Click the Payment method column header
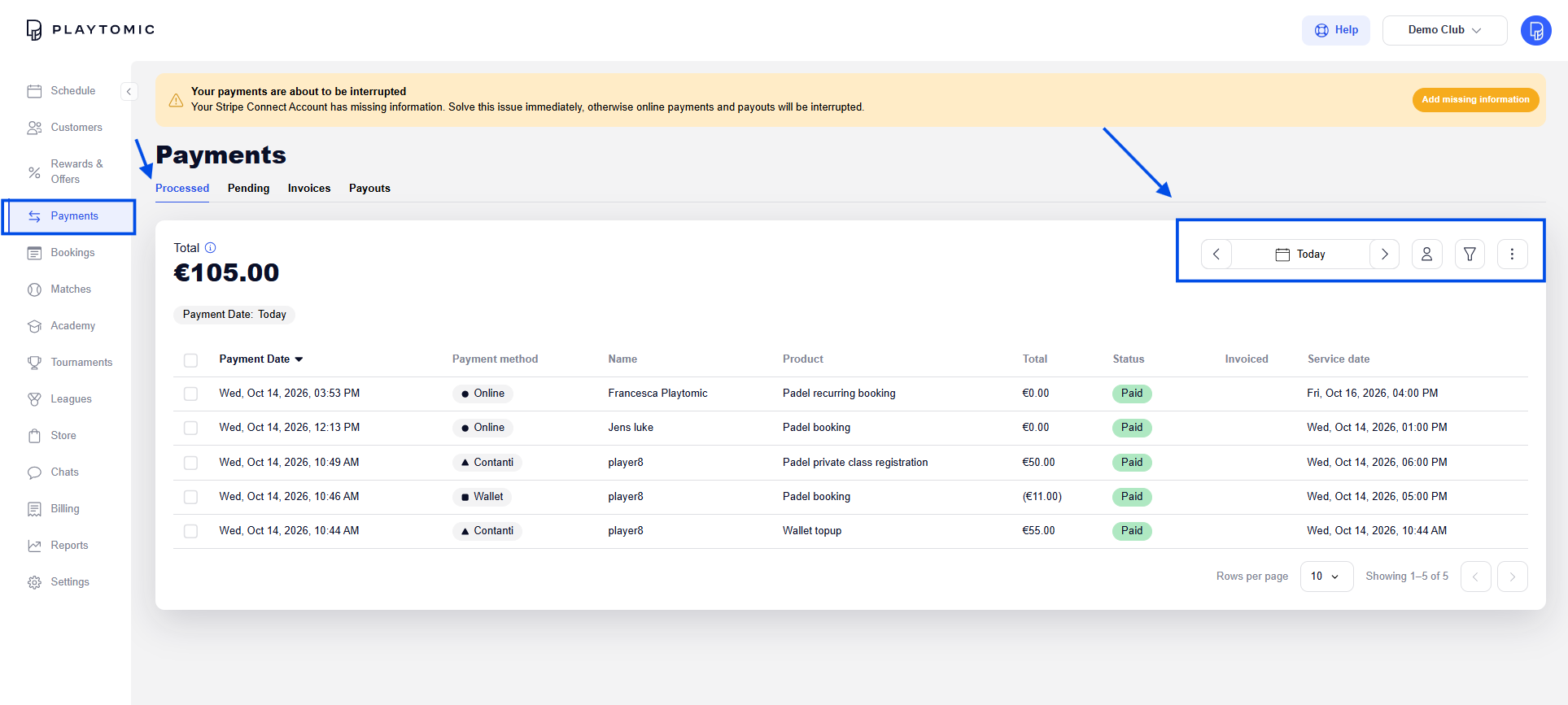Image resolution: width=1568 pixels, height=705 pixels. pos(495,359)
